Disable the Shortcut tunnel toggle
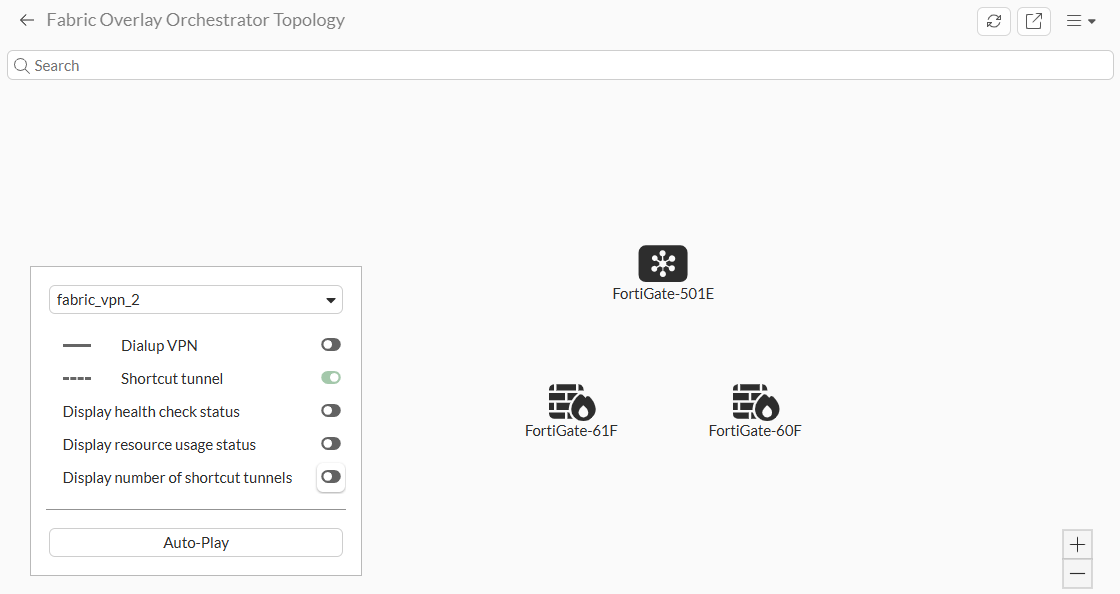The image size is (1120, 594). pyautogui.click(x=331, y=378)
